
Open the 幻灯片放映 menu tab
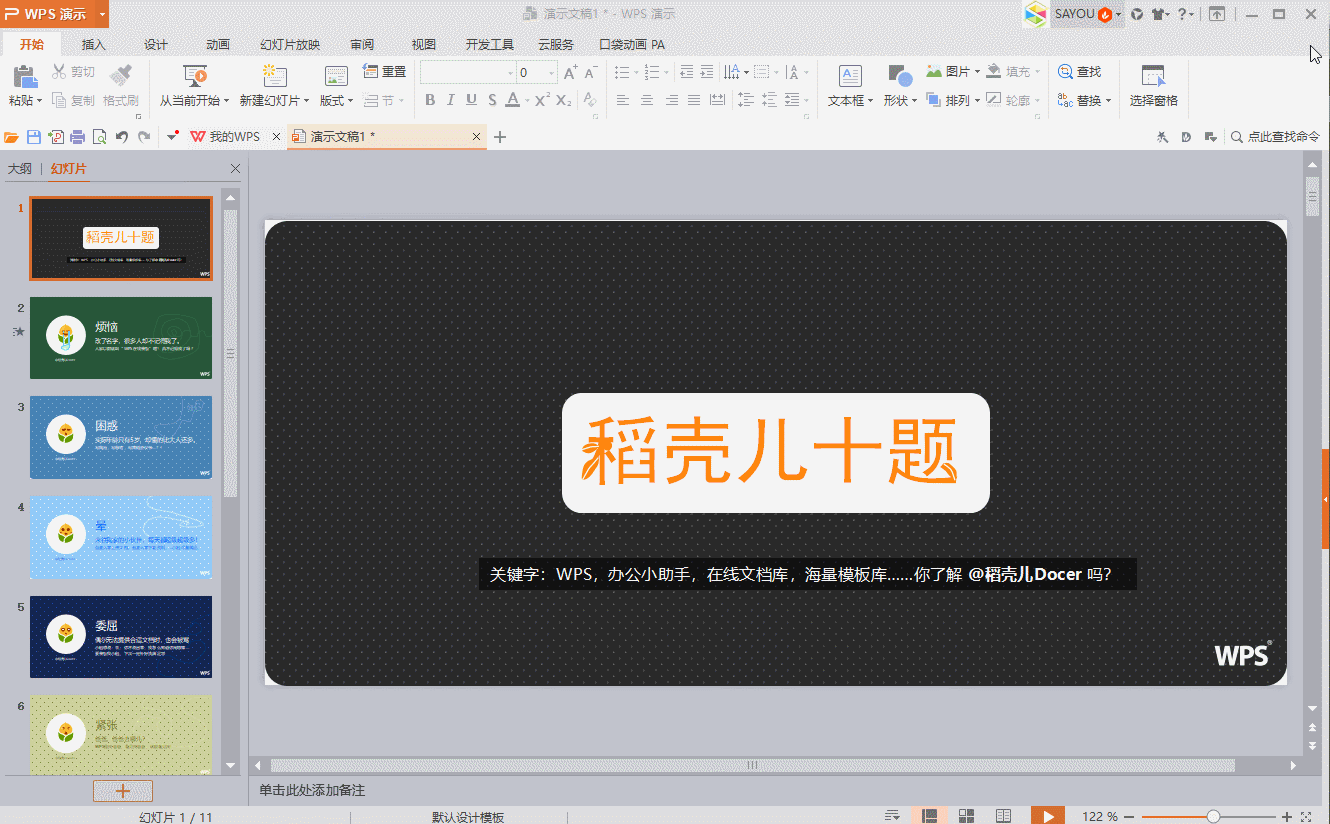291,44
